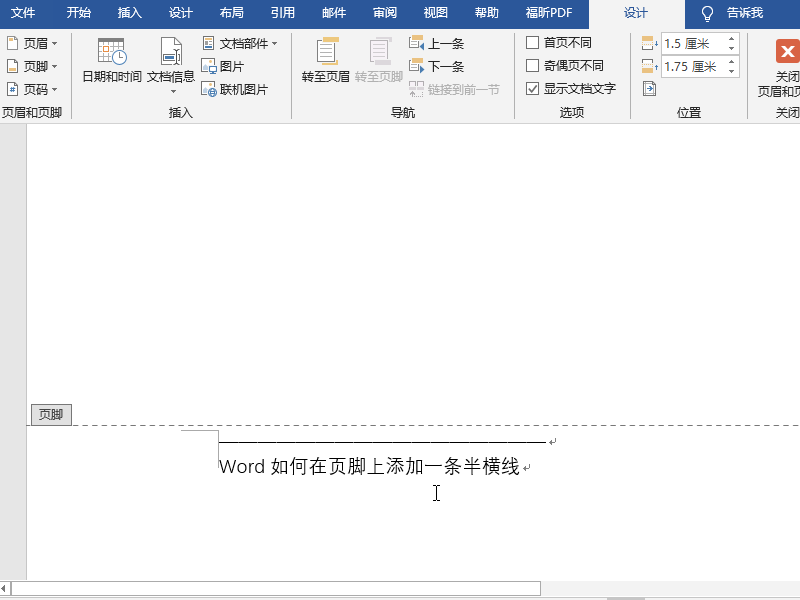800x600 pixels.
Task: Enable Different First Page (首页不同) checkbox
Action: click(532, 43)
